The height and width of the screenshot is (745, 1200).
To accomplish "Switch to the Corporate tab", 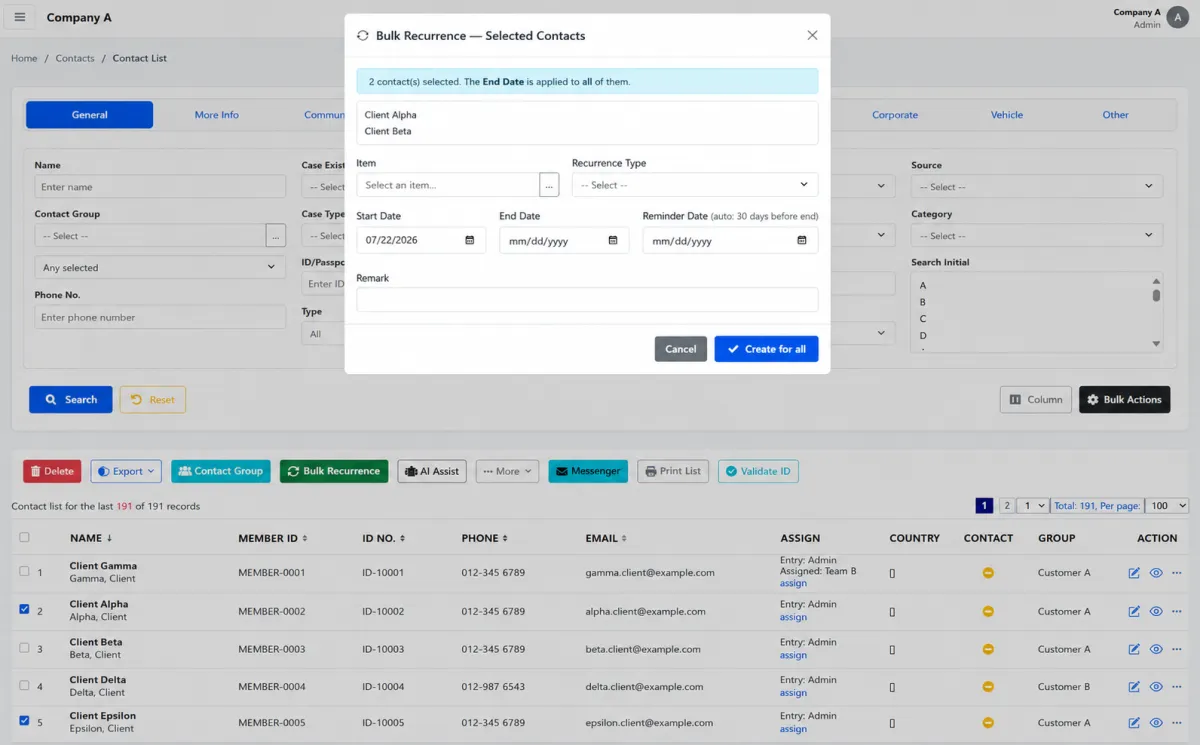I will click(895, 115).
